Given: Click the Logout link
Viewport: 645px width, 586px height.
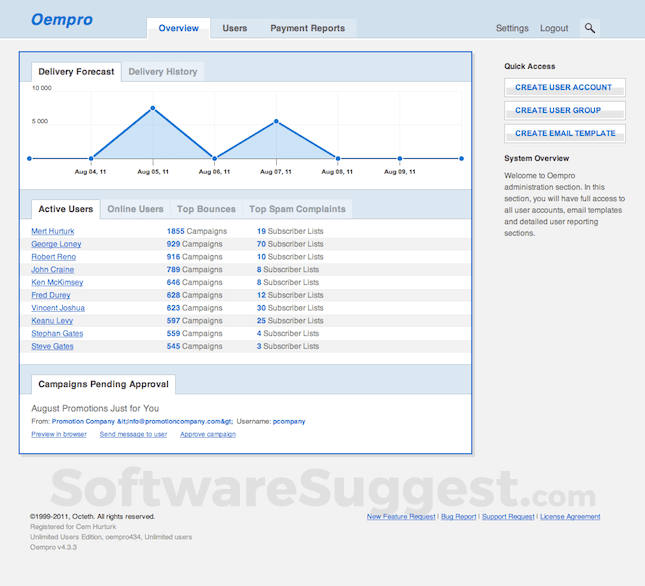Looking at the screenshot, I should coord(554,29).
